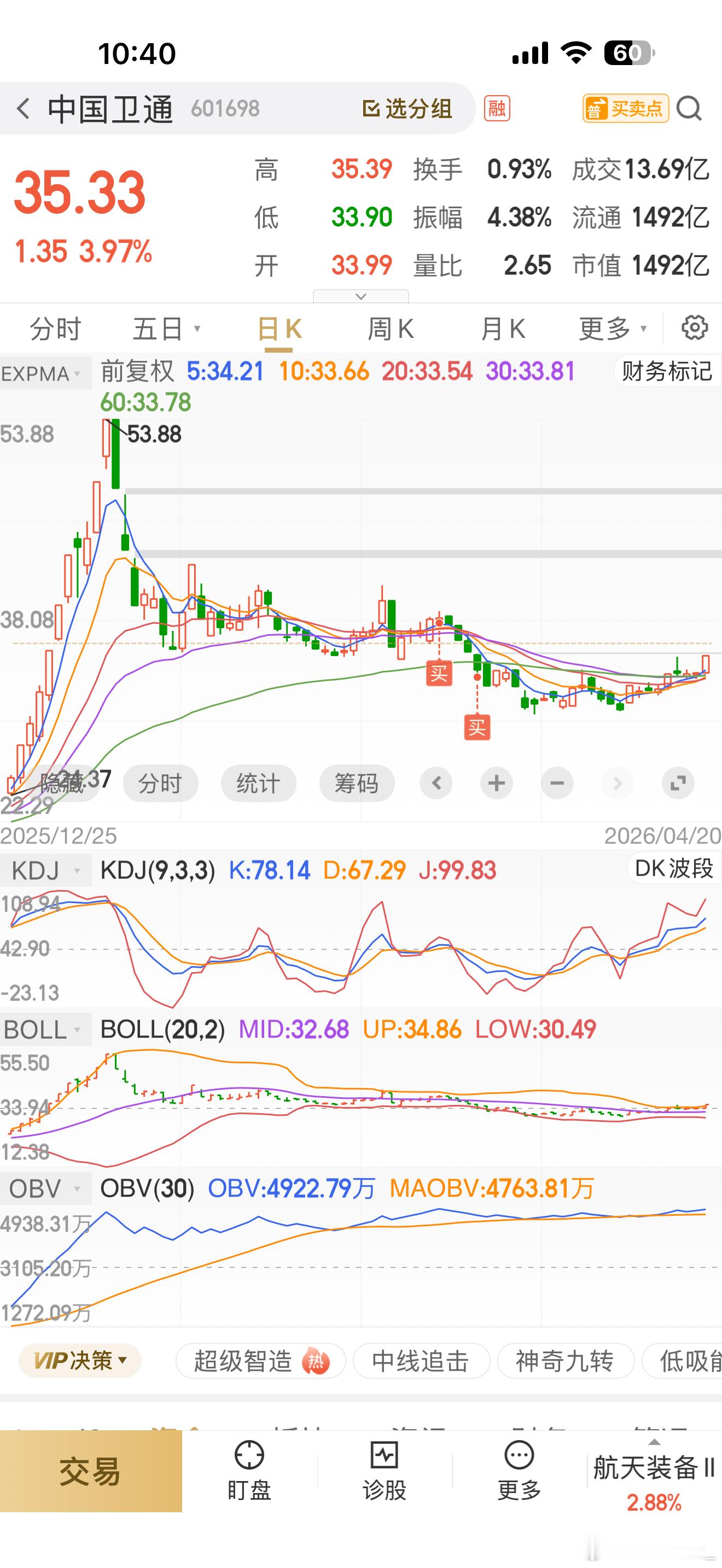
Task: Tap the 成交13.69亿 turnover value
Action: click(641, 169)
